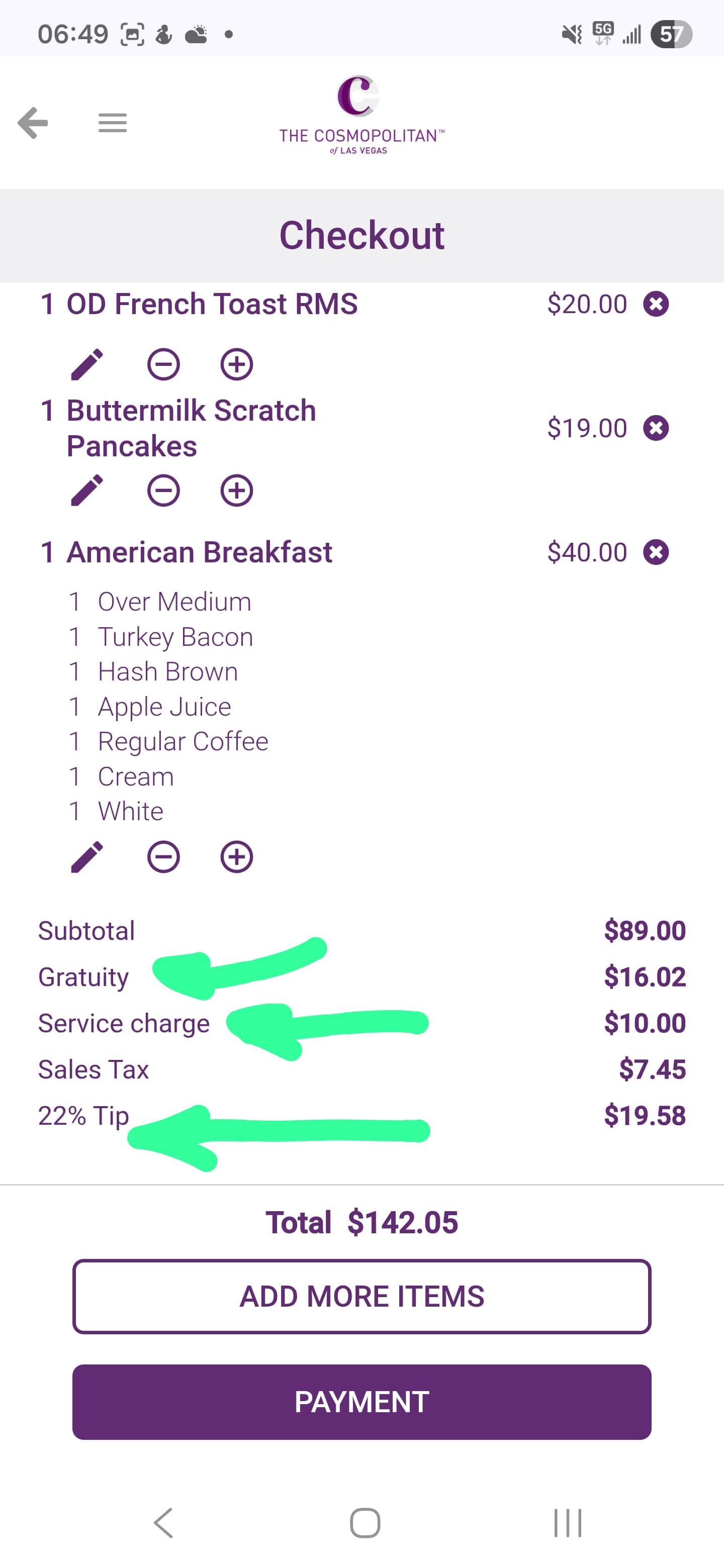Tap the back arrow in app header

(33, 123)
